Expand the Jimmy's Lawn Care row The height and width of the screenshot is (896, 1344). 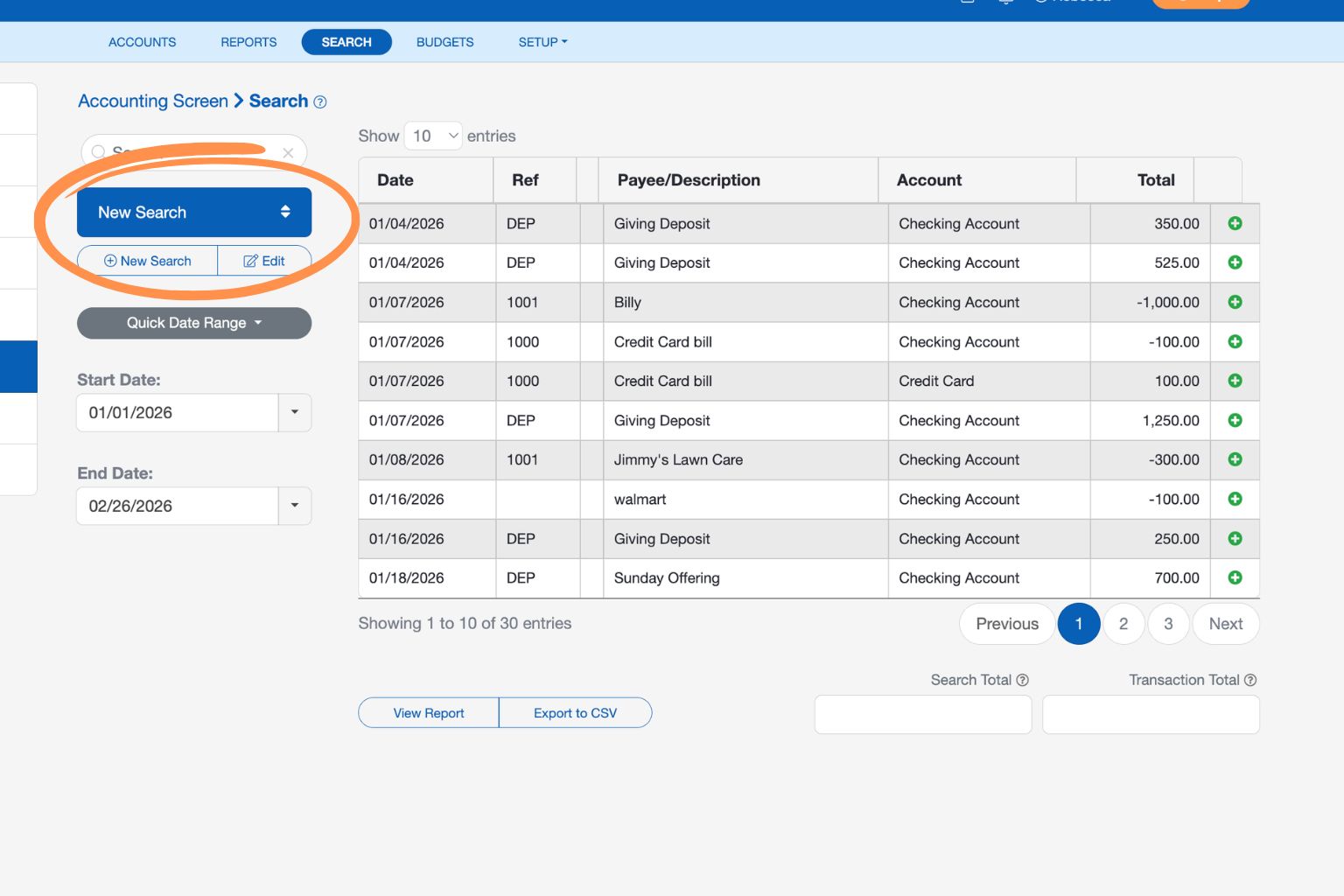click(1235, 459)
